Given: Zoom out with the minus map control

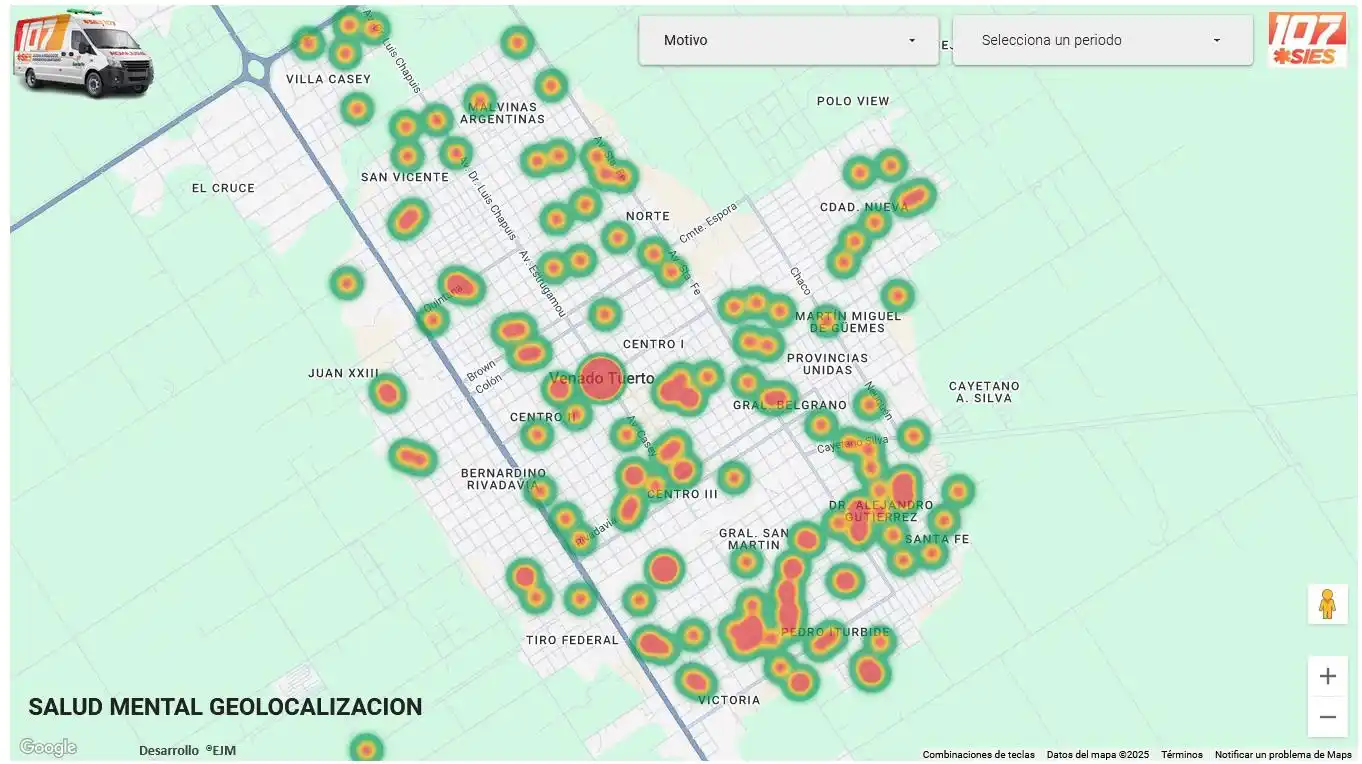Looking at the screenshot, I should [1327, 716].
